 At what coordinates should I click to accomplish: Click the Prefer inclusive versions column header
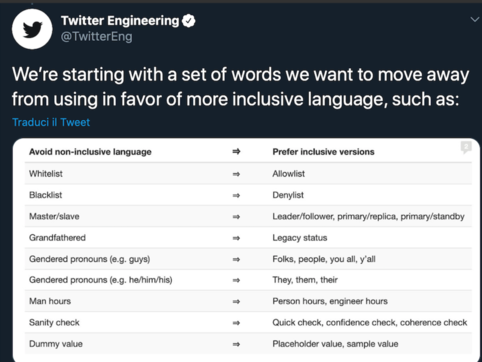click(323, 152)
